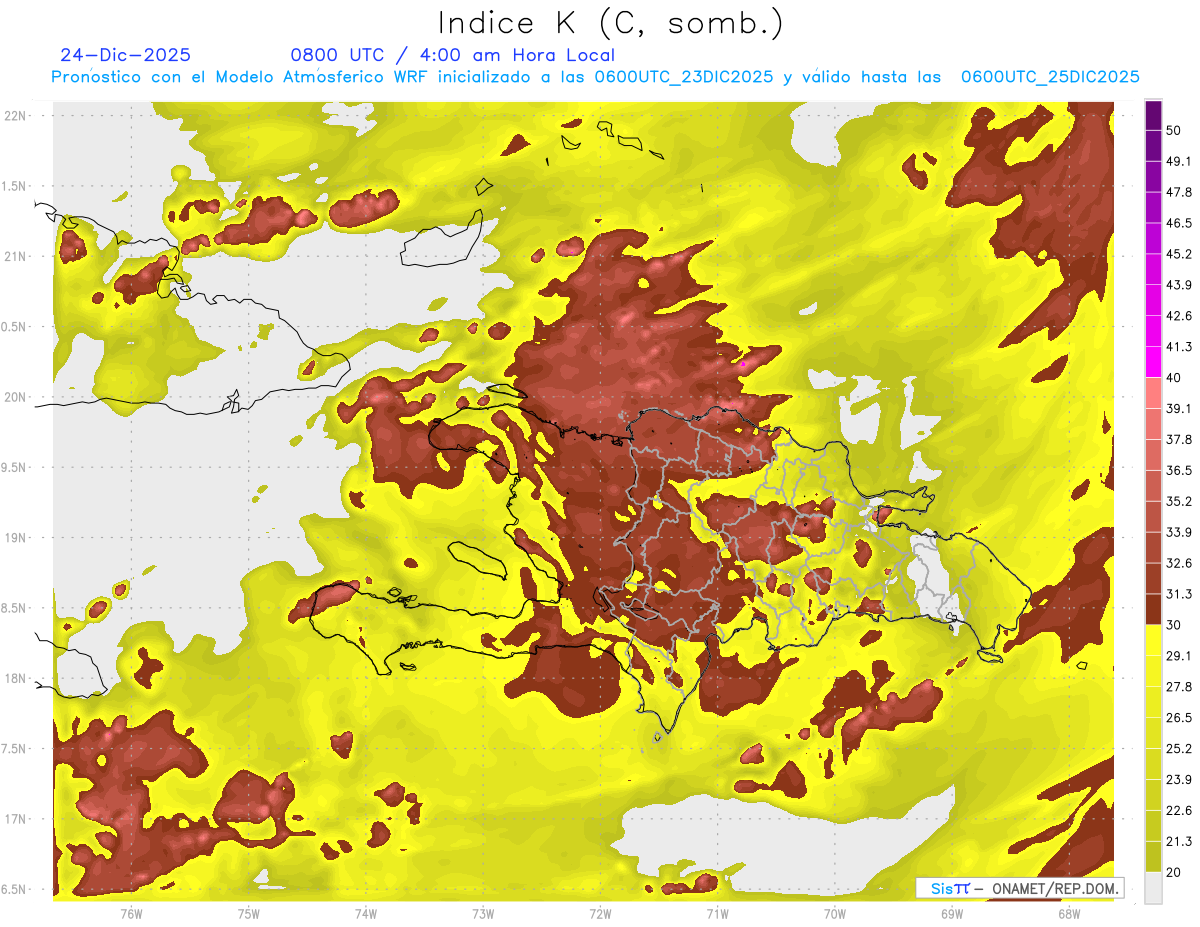Click the longitude axis label "71W"
1200x927 pixels.
[717, 914]
